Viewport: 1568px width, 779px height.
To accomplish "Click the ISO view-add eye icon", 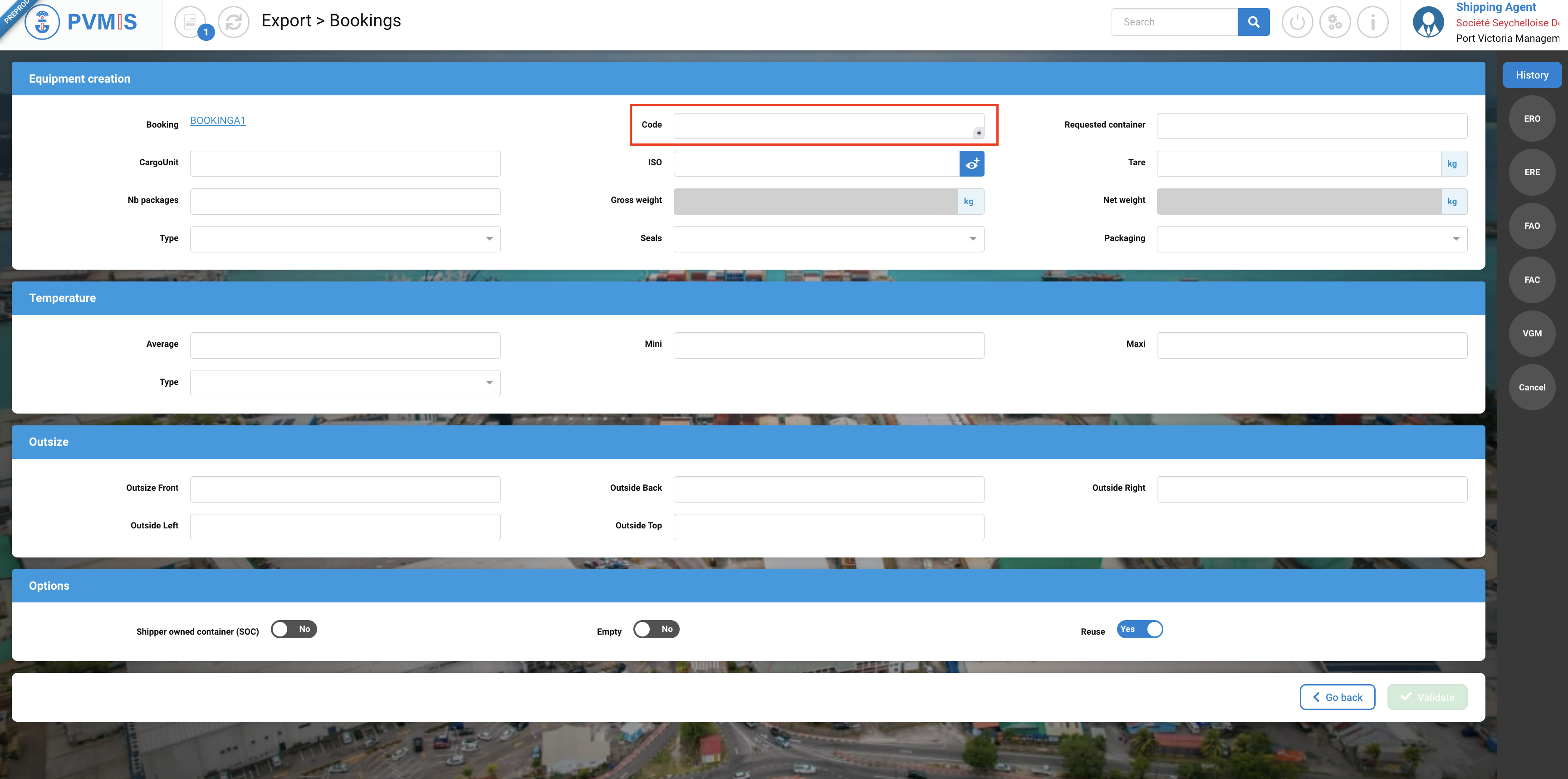I will coord(971,163).
